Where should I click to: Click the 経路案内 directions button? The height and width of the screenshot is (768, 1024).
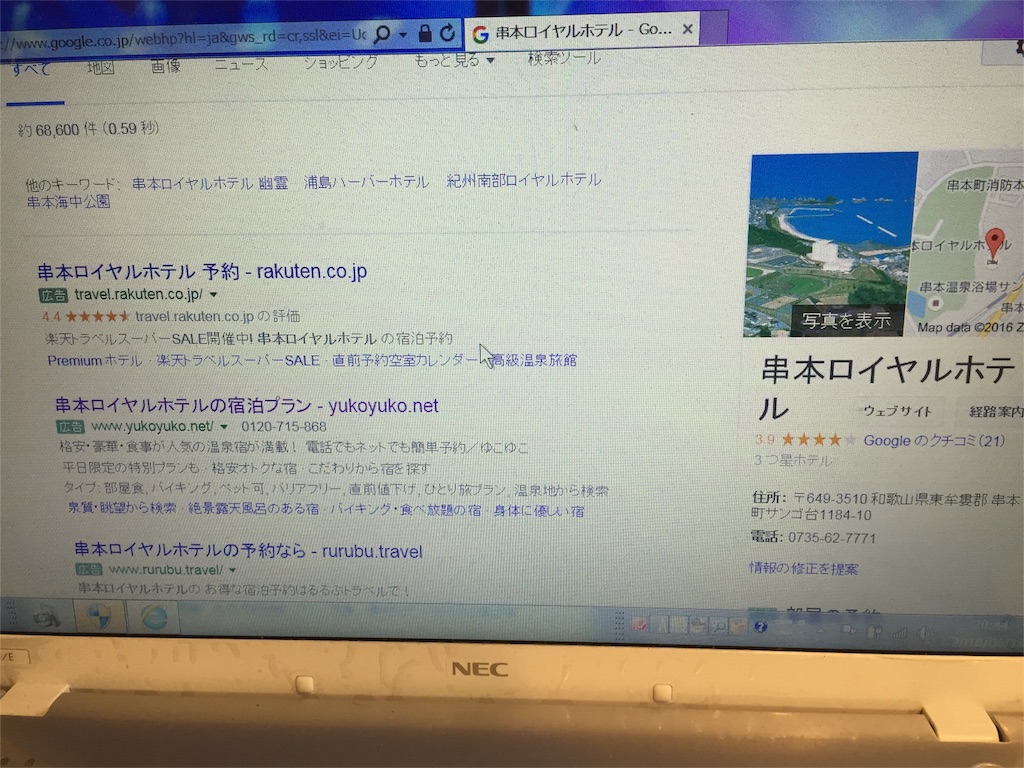pyautogui.click(x=994, y=411)
